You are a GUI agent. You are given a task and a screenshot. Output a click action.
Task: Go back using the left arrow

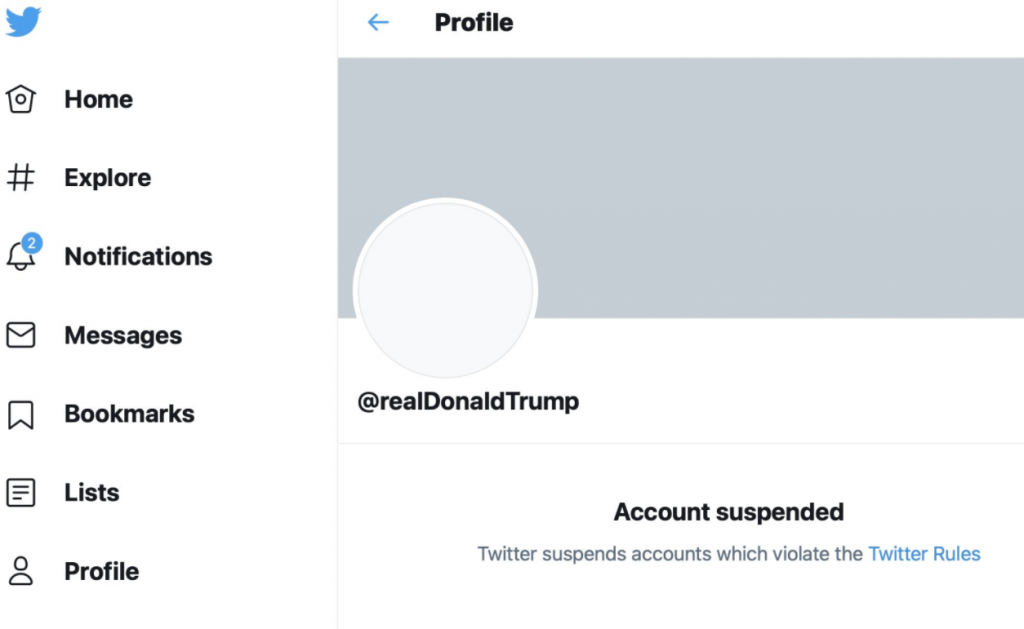(x=378, y=22)
